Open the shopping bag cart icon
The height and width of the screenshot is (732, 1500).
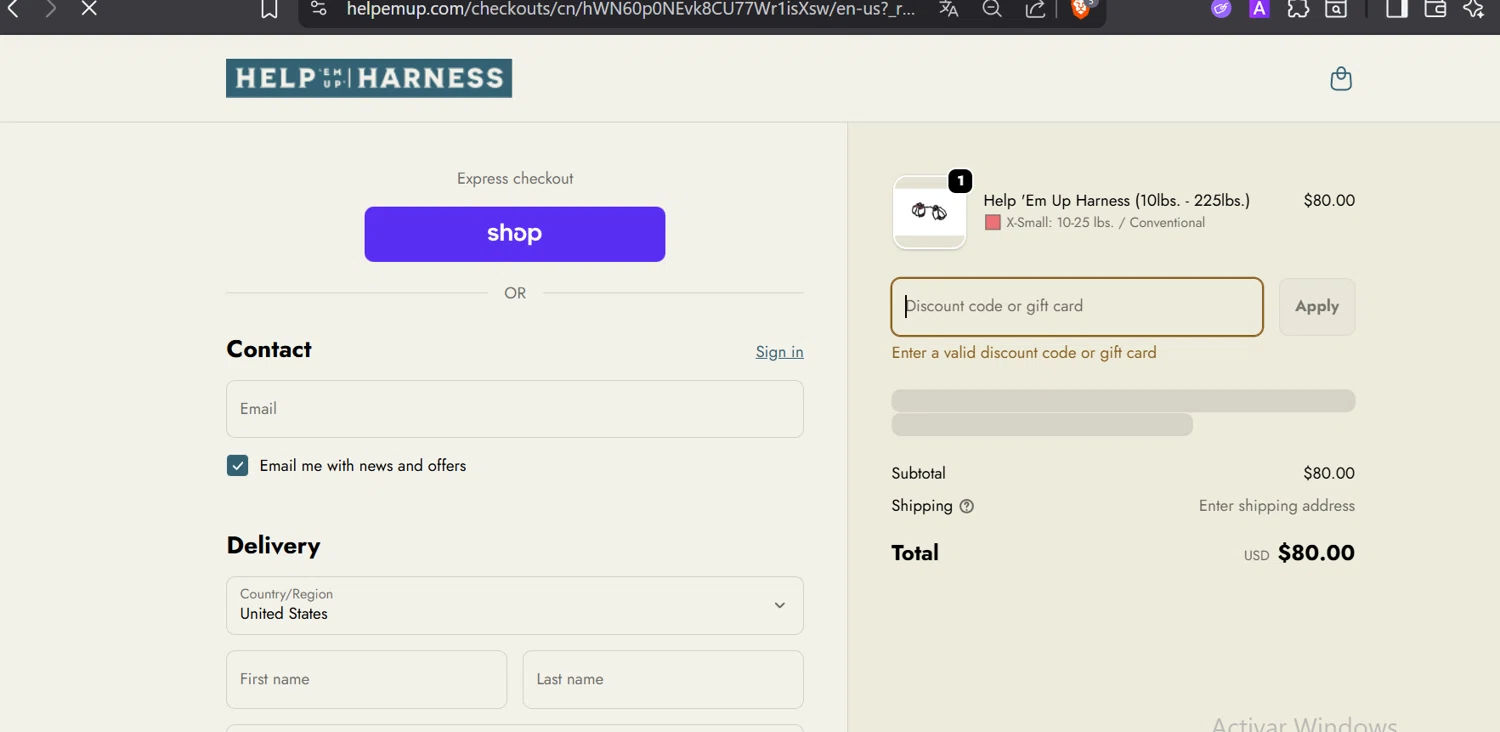point(1341,78)
